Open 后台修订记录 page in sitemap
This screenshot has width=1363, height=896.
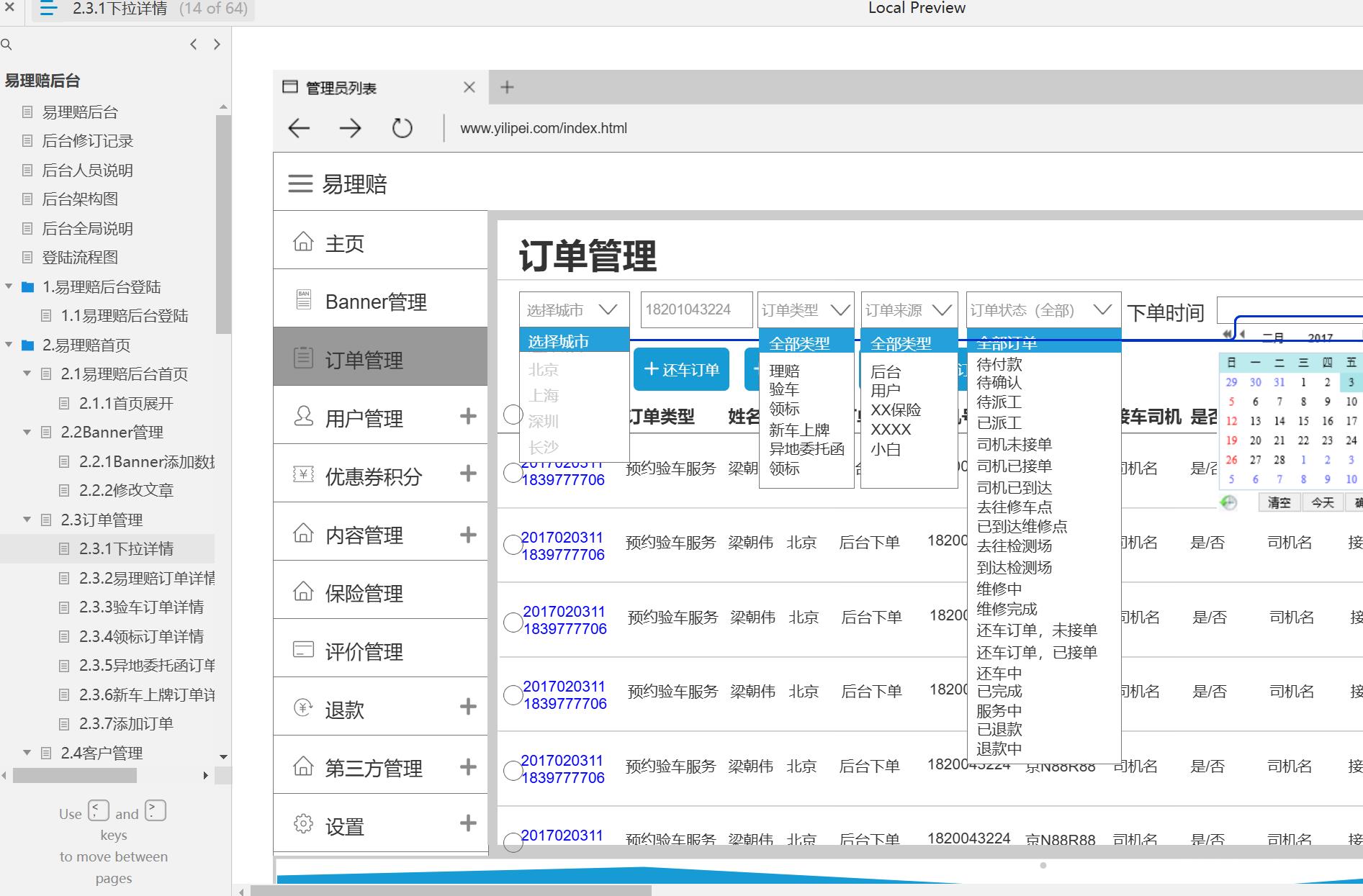click(88, 141)
